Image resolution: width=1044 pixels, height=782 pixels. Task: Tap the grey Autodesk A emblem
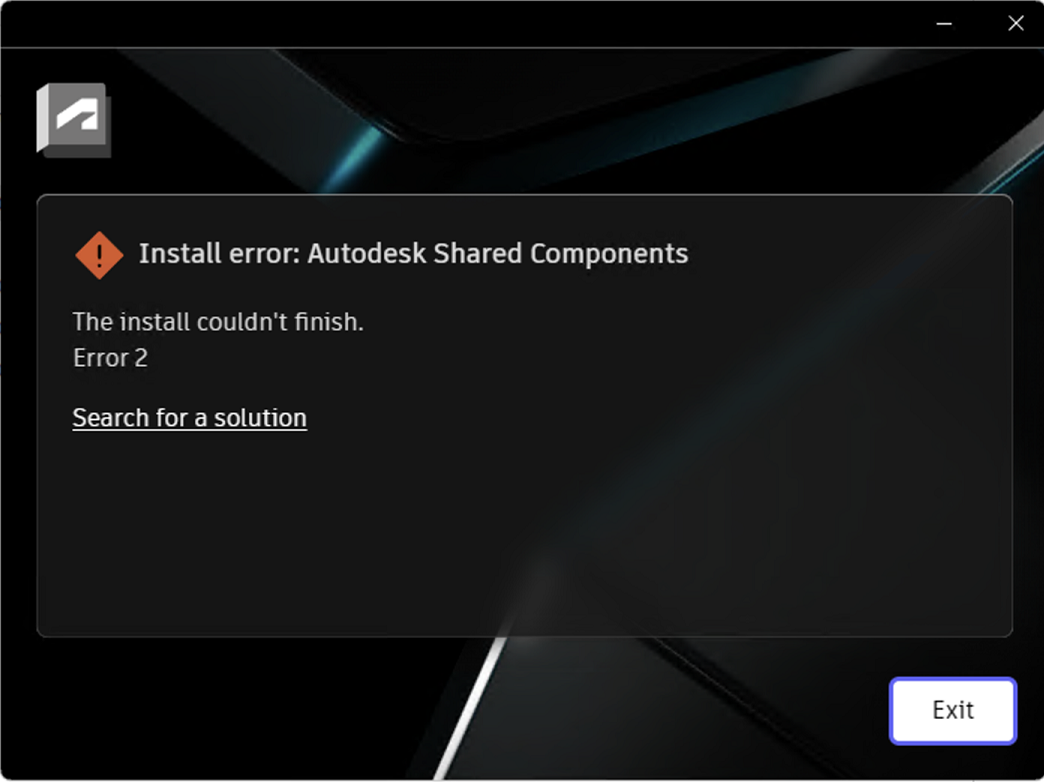[74, 120]
